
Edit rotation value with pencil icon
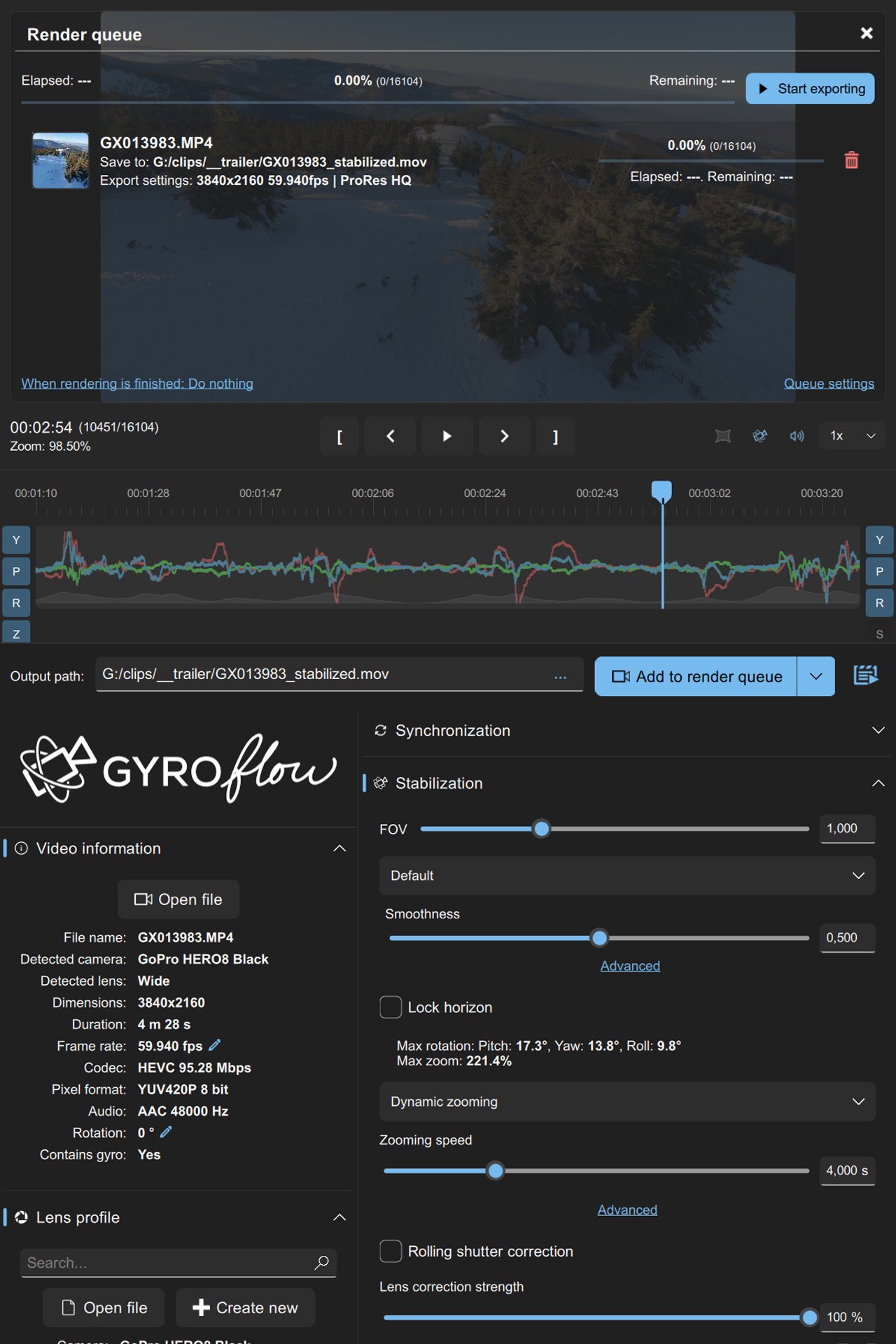166,1132
